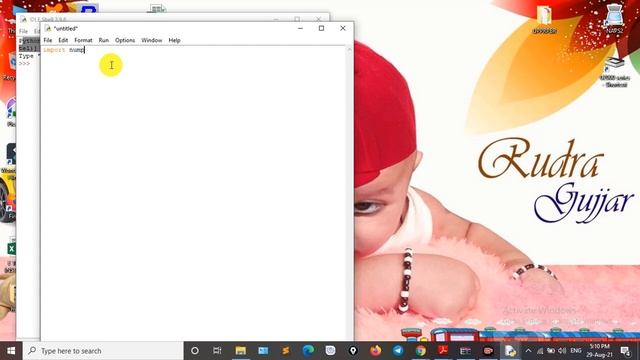Viewport: 640px width, 360px height.
Task: Open the Action Center notifications icon
Action: 625,351
